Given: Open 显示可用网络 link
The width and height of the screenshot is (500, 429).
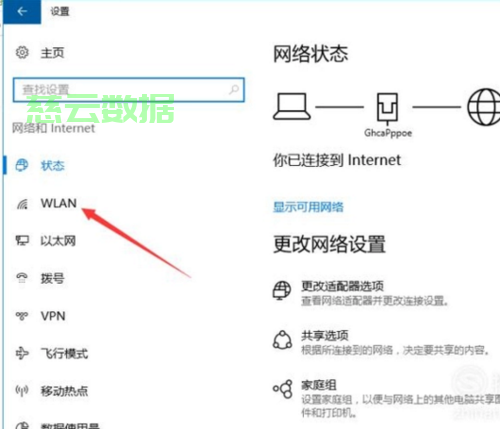Looking at the screenshot, I should pyautogui.click(x=308, y=207).
